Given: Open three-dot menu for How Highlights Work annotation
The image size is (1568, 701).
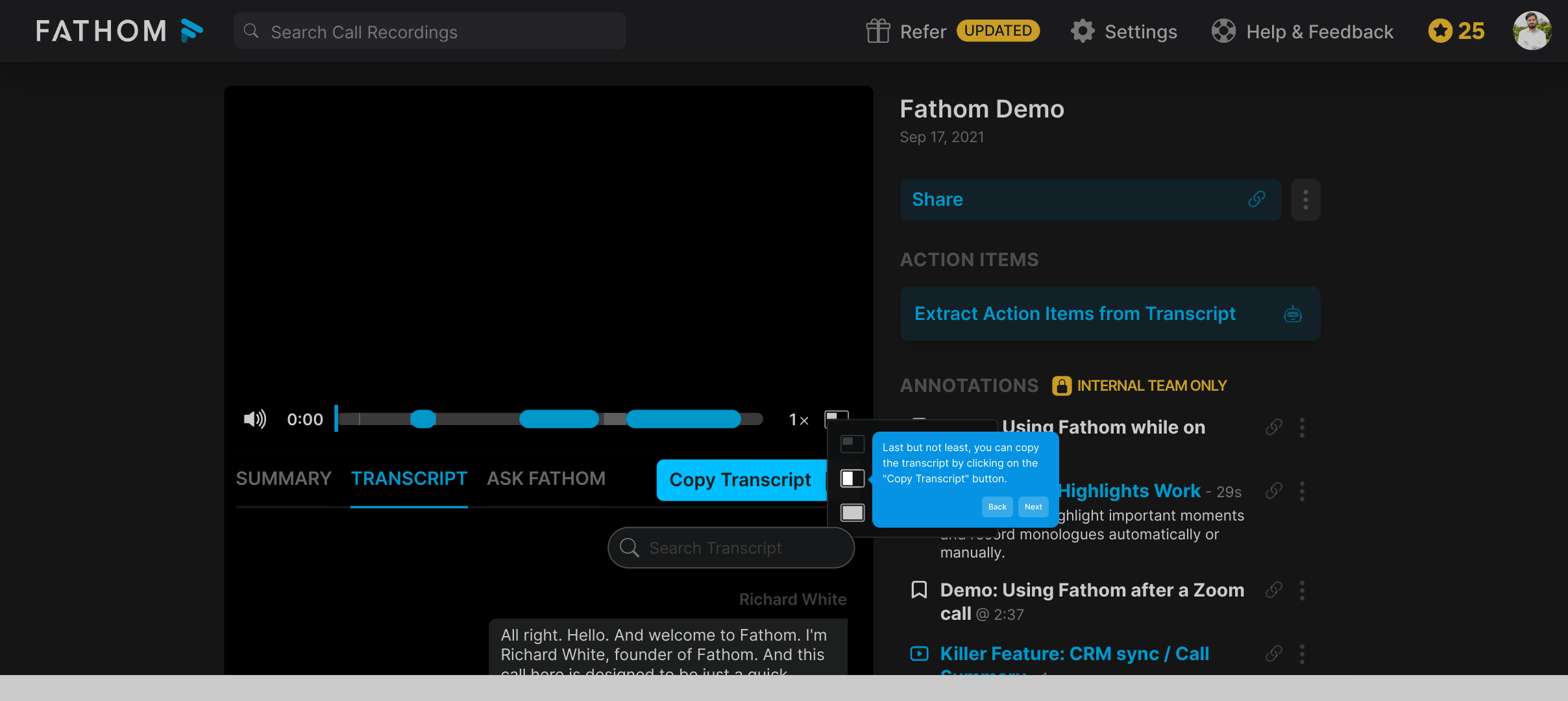Looking at the screenshot, I should click(1302, 491).
